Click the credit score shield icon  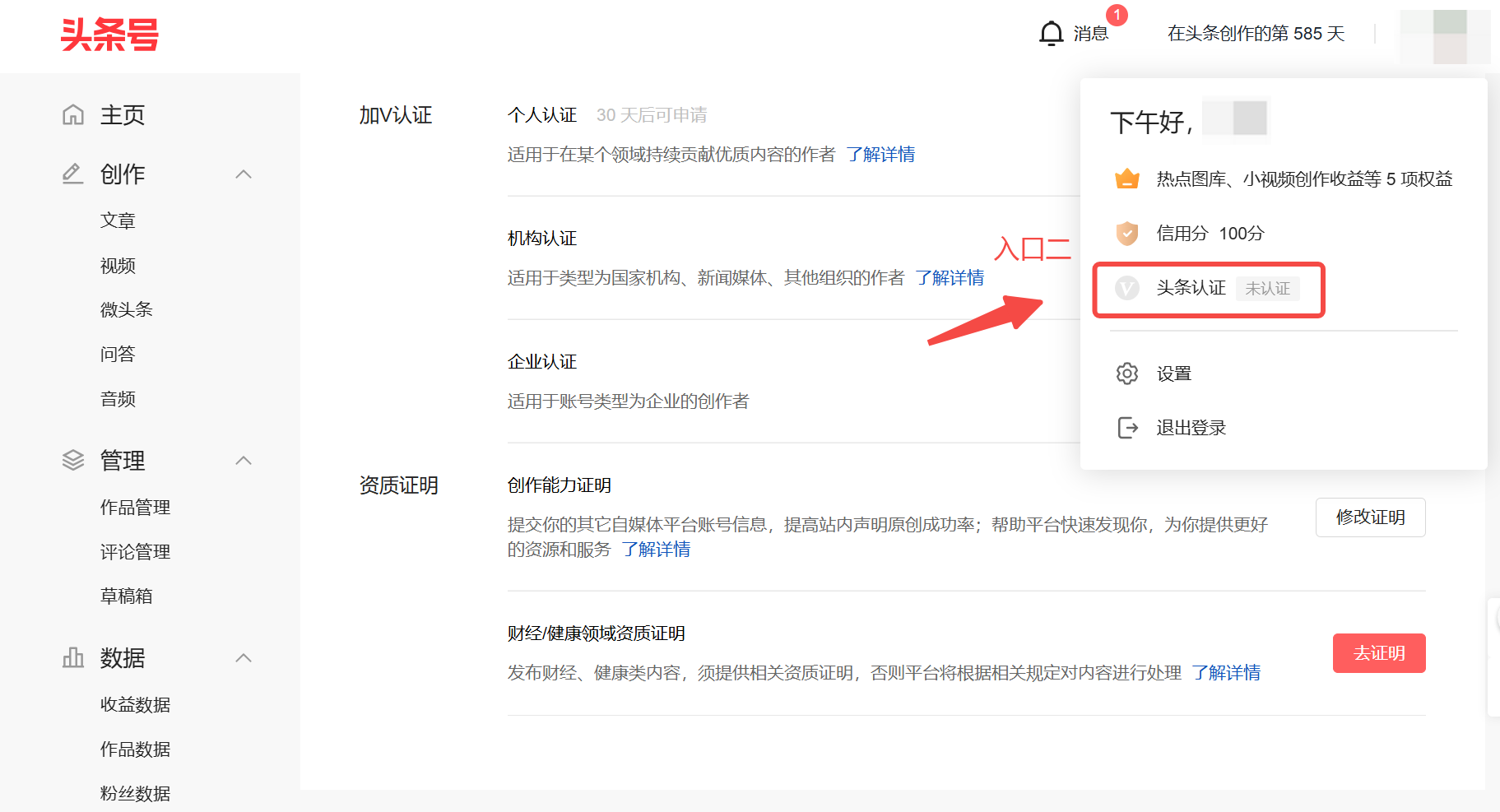coord(1126,234)
